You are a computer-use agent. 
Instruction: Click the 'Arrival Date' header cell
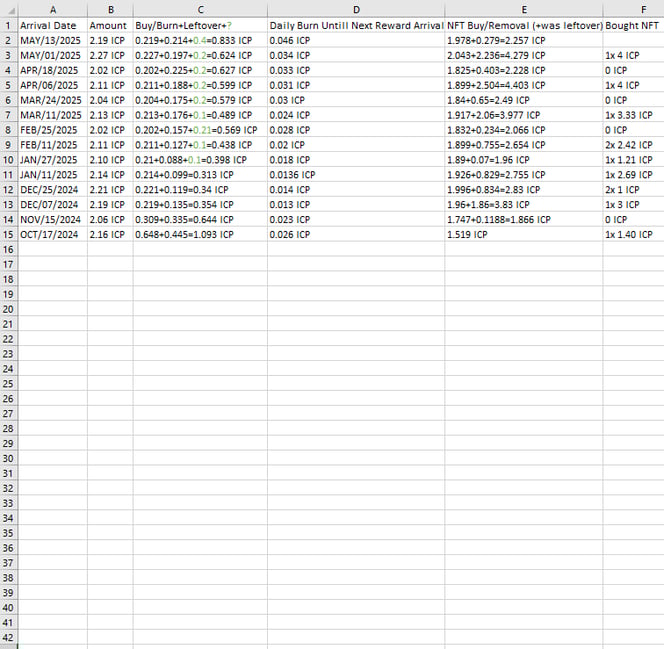coord(53,25)
